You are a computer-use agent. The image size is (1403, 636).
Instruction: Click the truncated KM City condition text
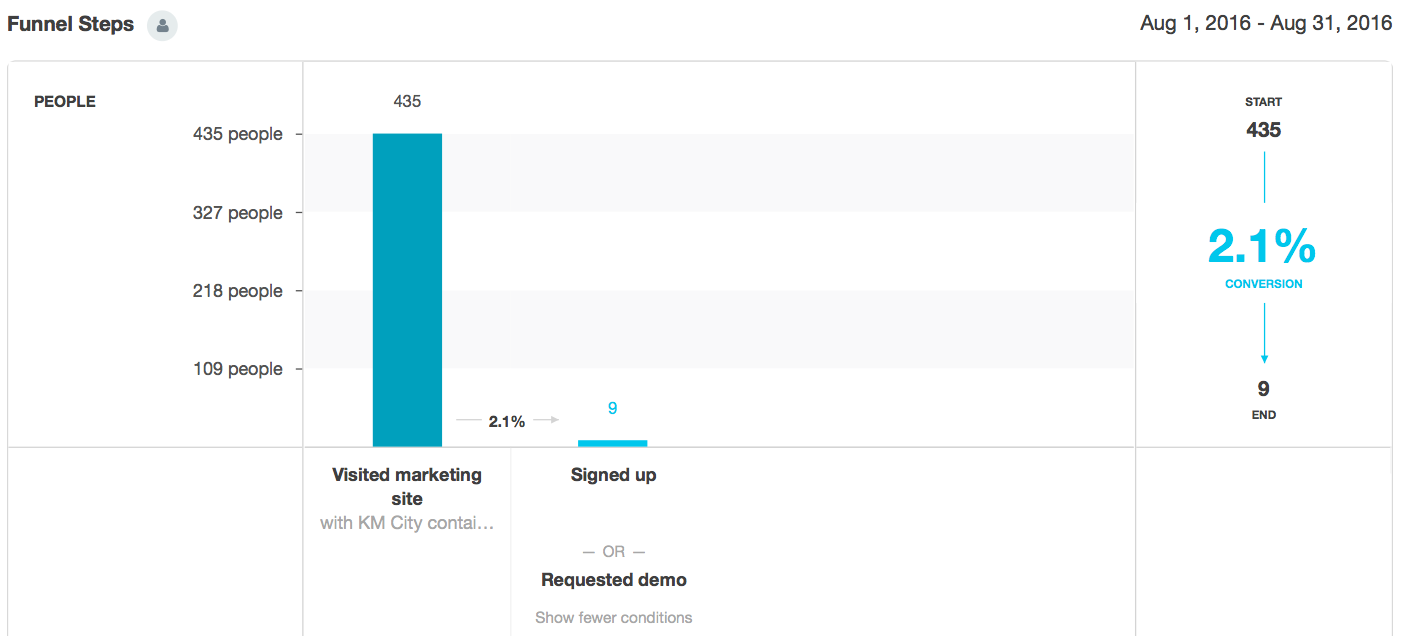click(x=407, y=523)
